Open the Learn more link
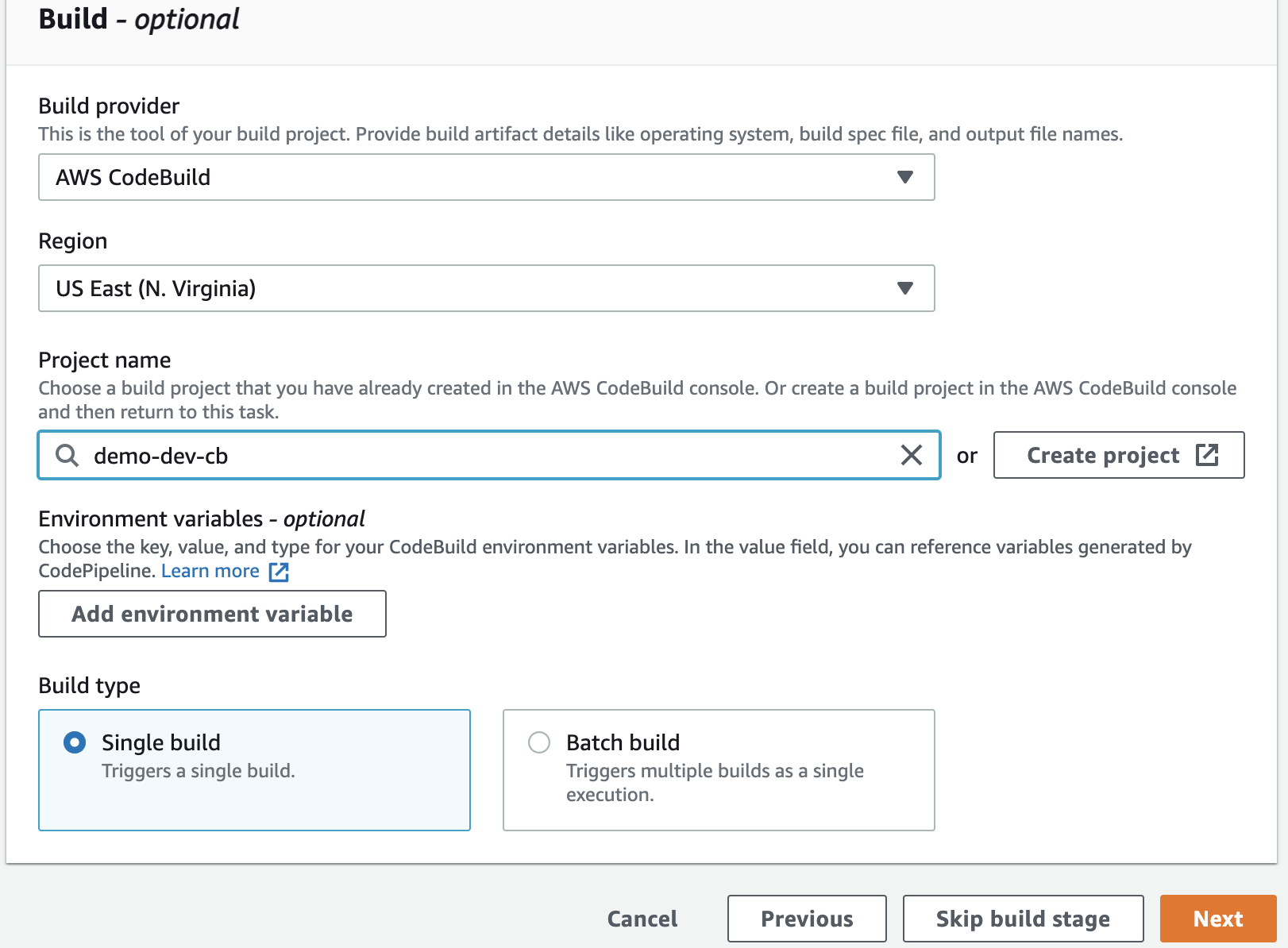This screenshot has width=1288, height=948. [225, 571]
